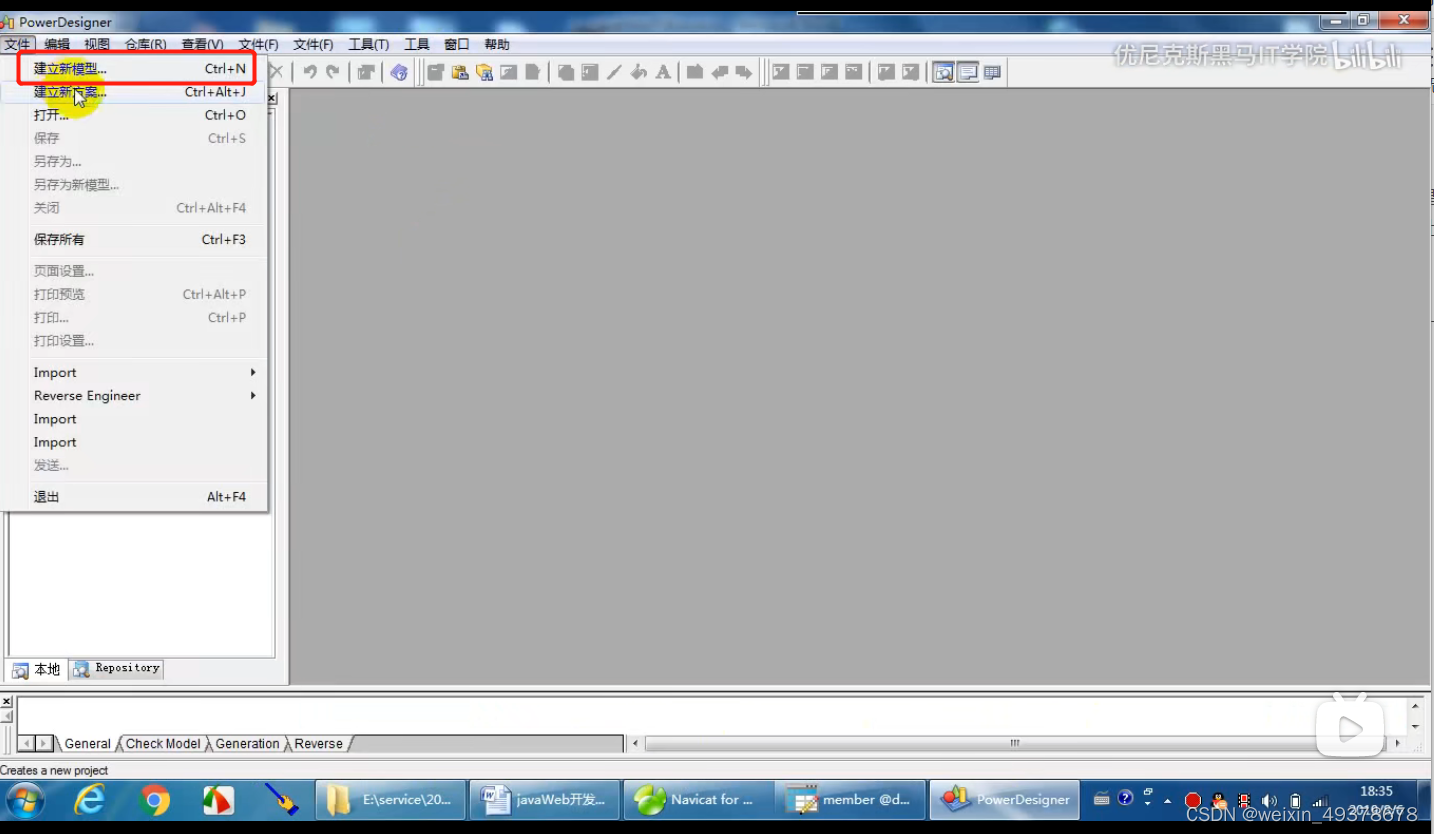Toggle the object browser view icon
Image resolution: width=1434 pixels, height=834 pixels.
[943, 72]
